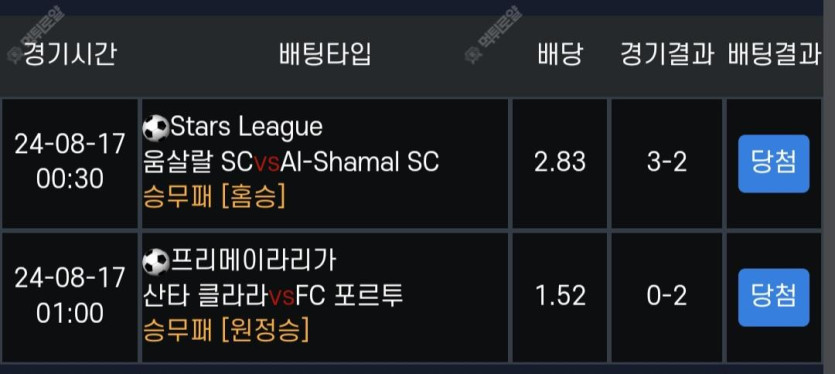Click the Stars League league name
The height and width of the screenshot is (374, 835).
pos(247,127)
